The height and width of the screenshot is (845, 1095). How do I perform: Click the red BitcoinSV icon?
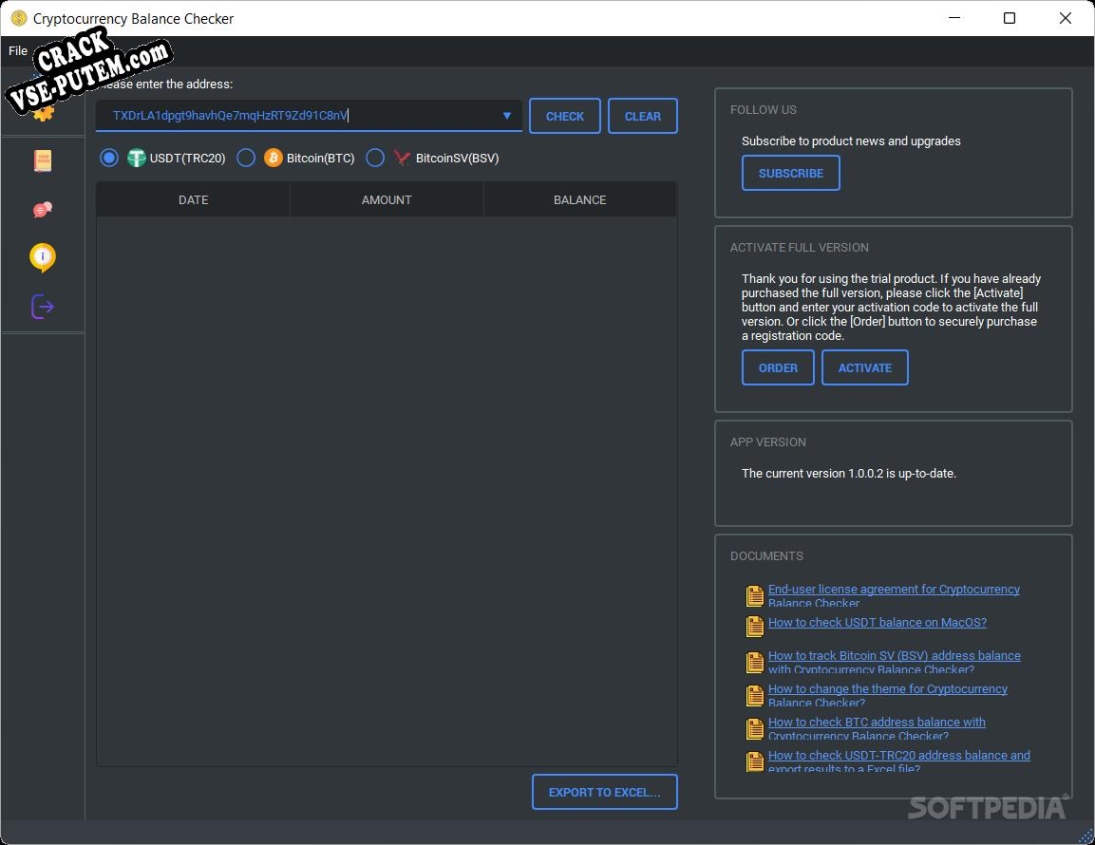tap(402, 158)
